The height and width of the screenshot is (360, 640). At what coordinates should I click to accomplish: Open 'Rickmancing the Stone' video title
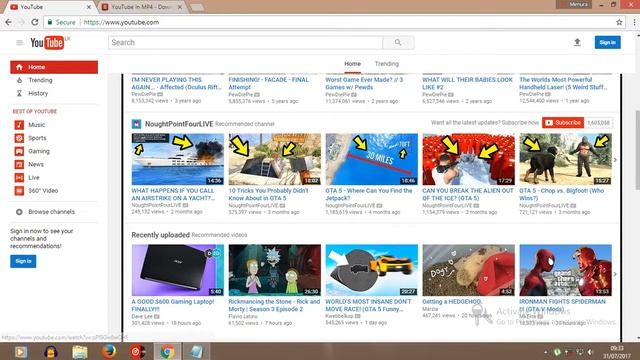(274, 305)
